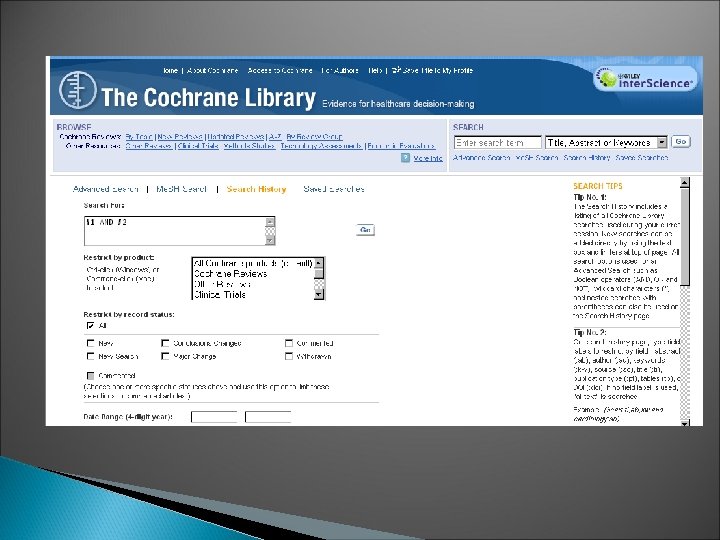Click the product list scroll-up arrow

319,263
